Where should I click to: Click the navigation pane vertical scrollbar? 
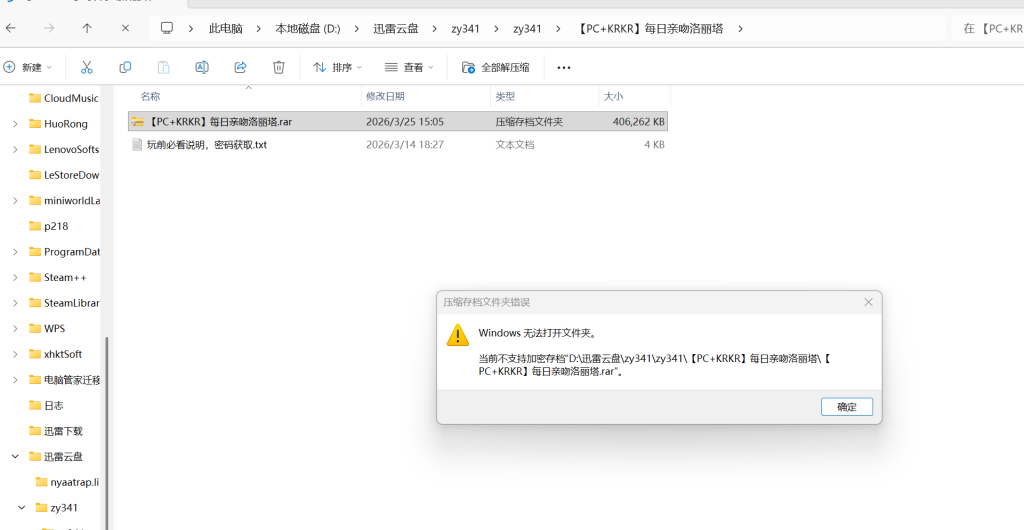click(x=106, y=431)
